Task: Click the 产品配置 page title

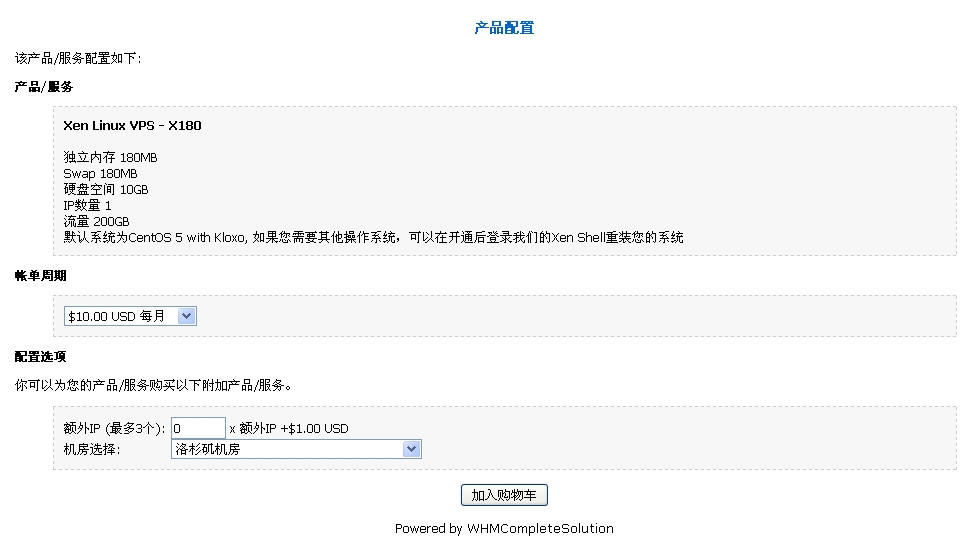Action: coord(504,28)
